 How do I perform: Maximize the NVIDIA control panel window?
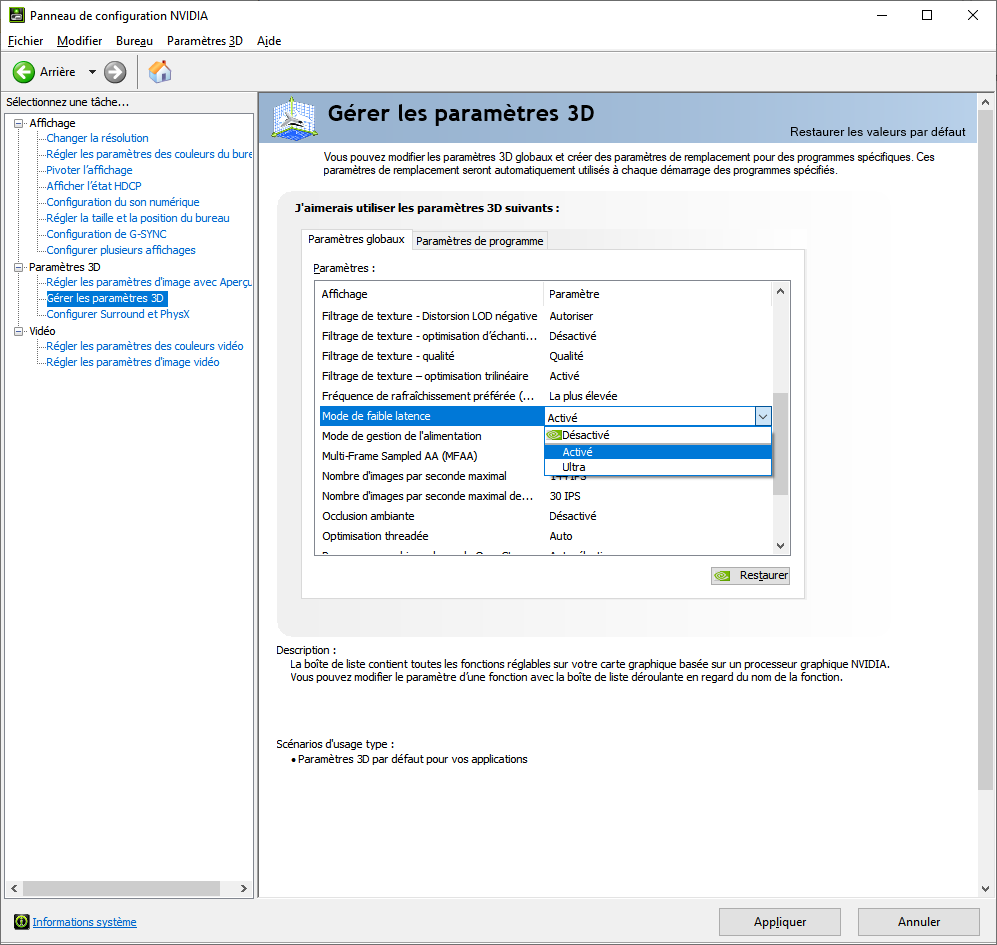pyautogui.click(x=927, y=15)
